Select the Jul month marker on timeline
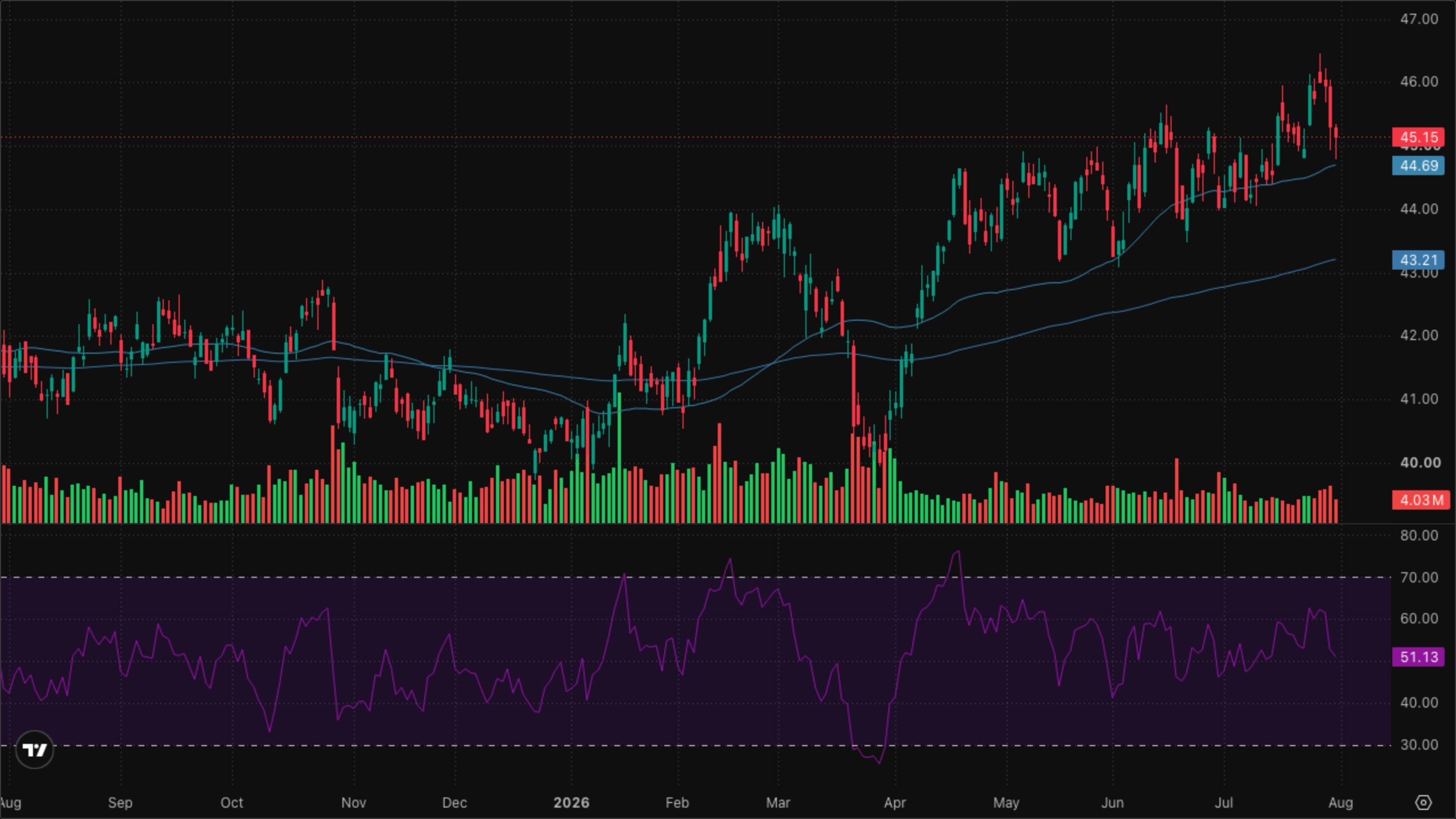The height and width of the screenshot is (819, 1456). click(1224, 803)
